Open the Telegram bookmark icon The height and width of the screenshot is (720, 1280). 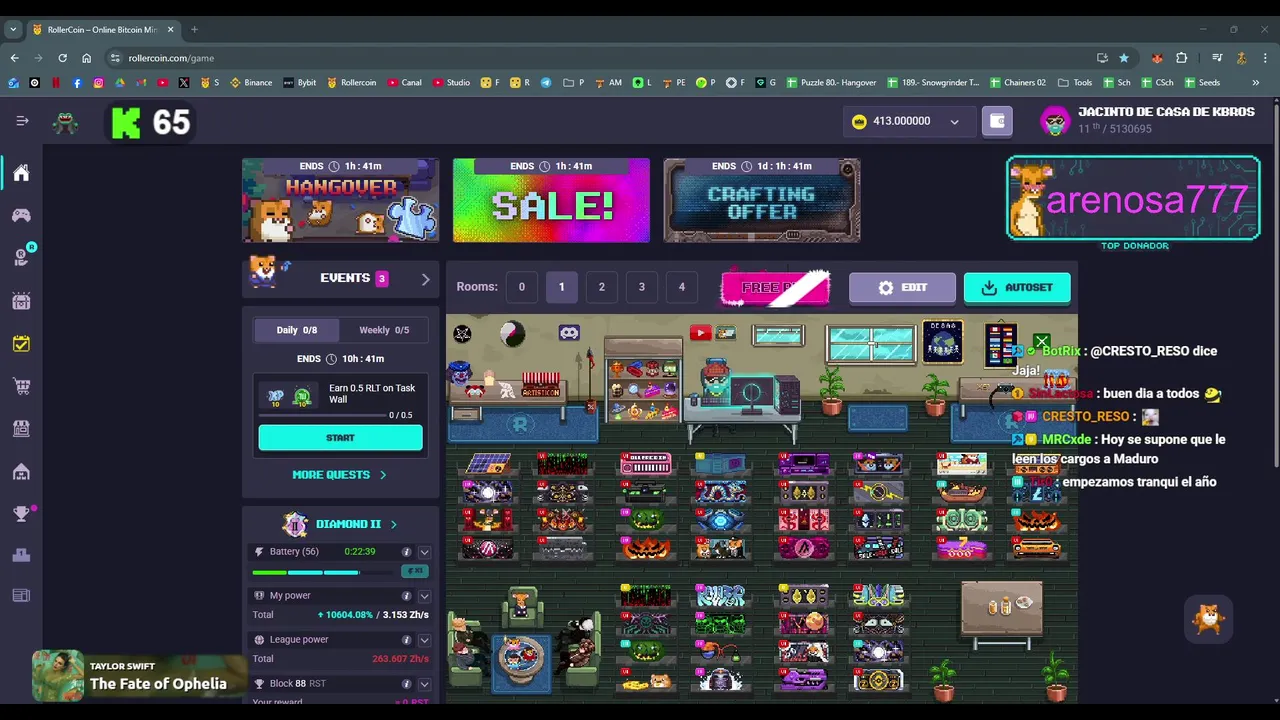[x=546, y=83]
